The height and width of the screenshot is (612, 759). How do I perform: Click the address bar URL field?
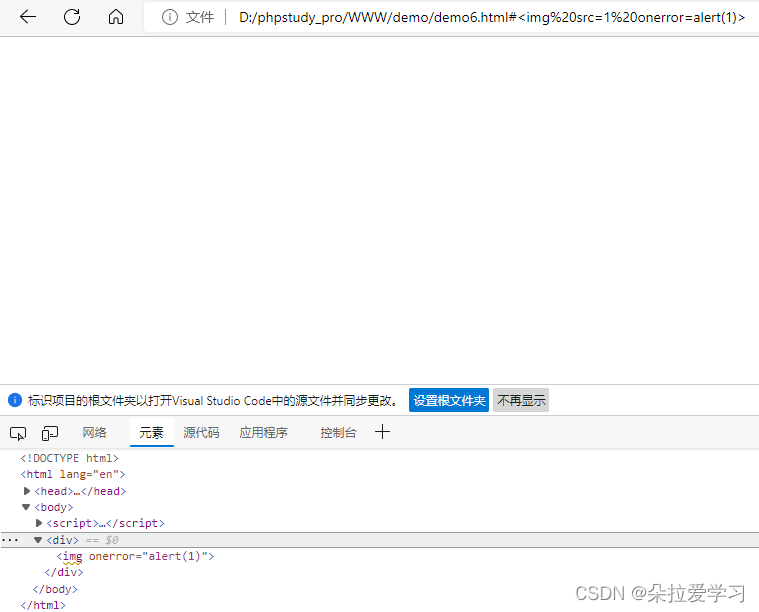point(490,17)
